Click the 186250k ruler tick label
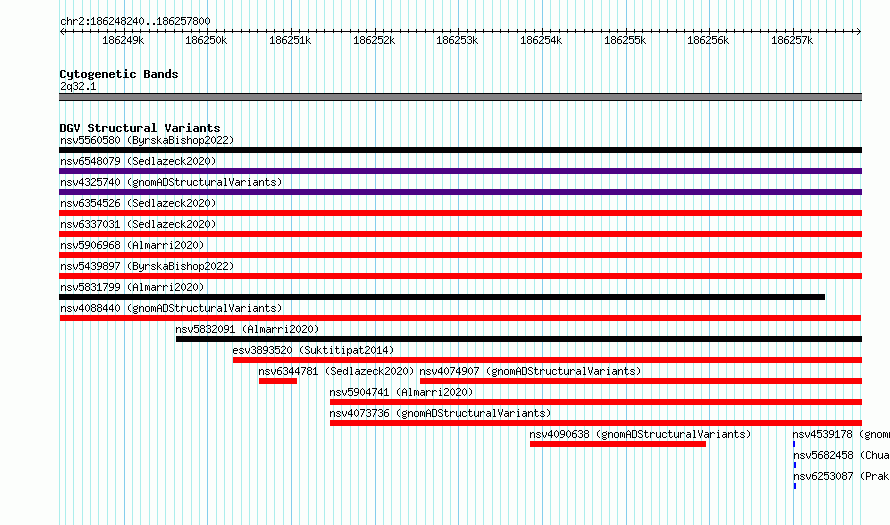Screen dimensions: 890x525 [x=206, y=40]
